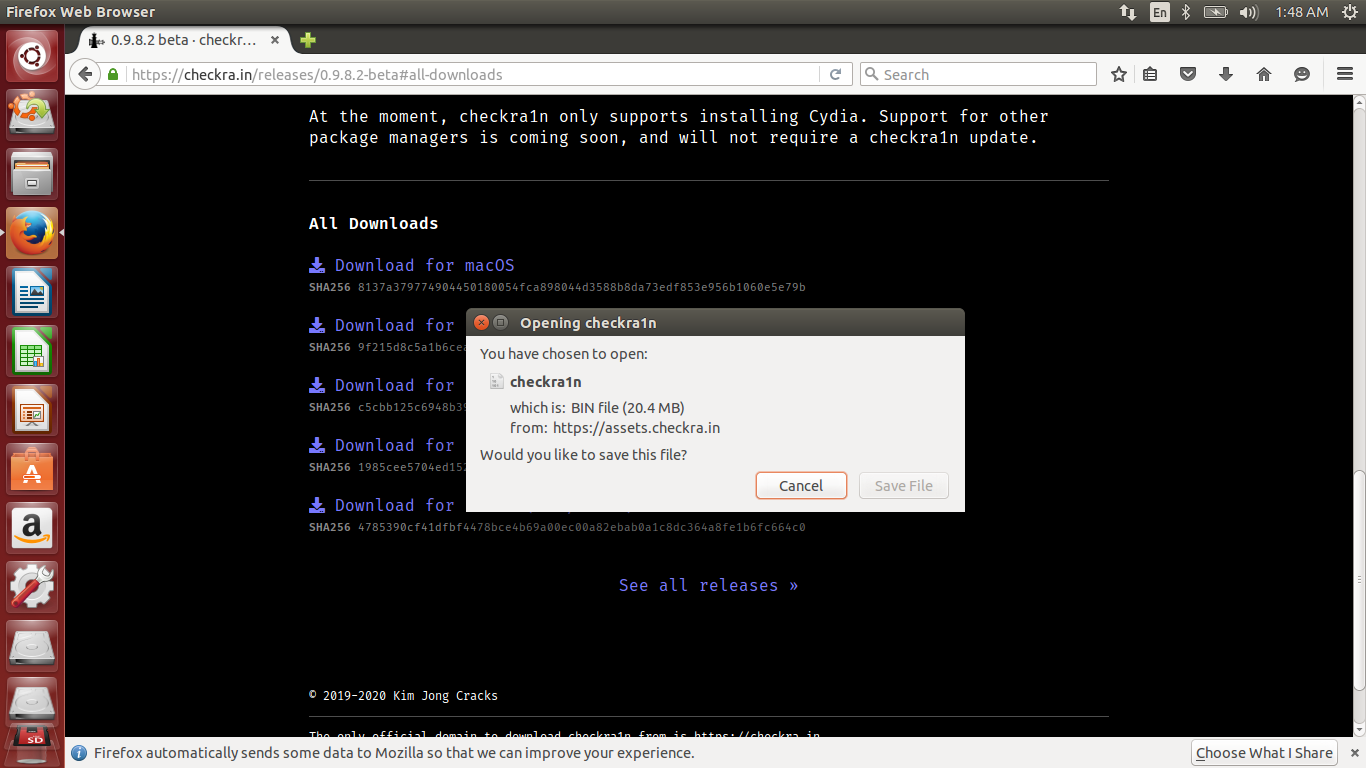Click the Hello chat smiley icon
The width and height of the screenshot is (1366, 768).
[1302, 74]
